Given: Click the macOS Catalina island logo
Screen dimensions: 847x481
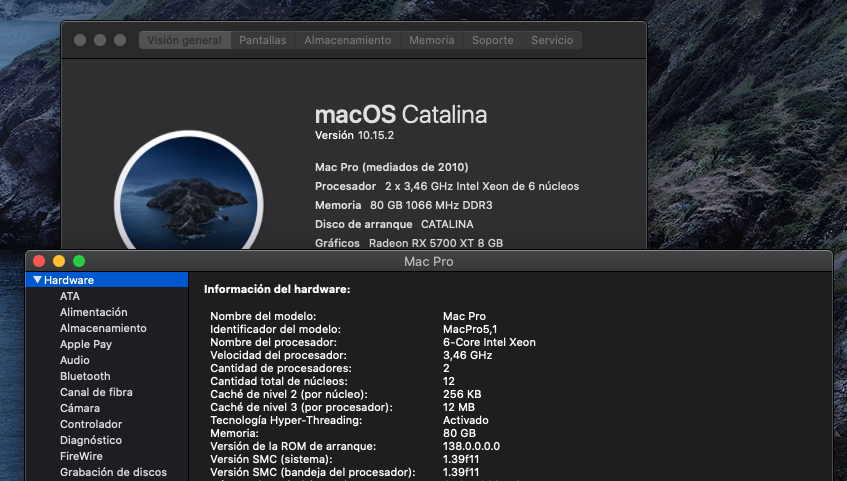Looking at the screenshot, I should tap(189, 190).
